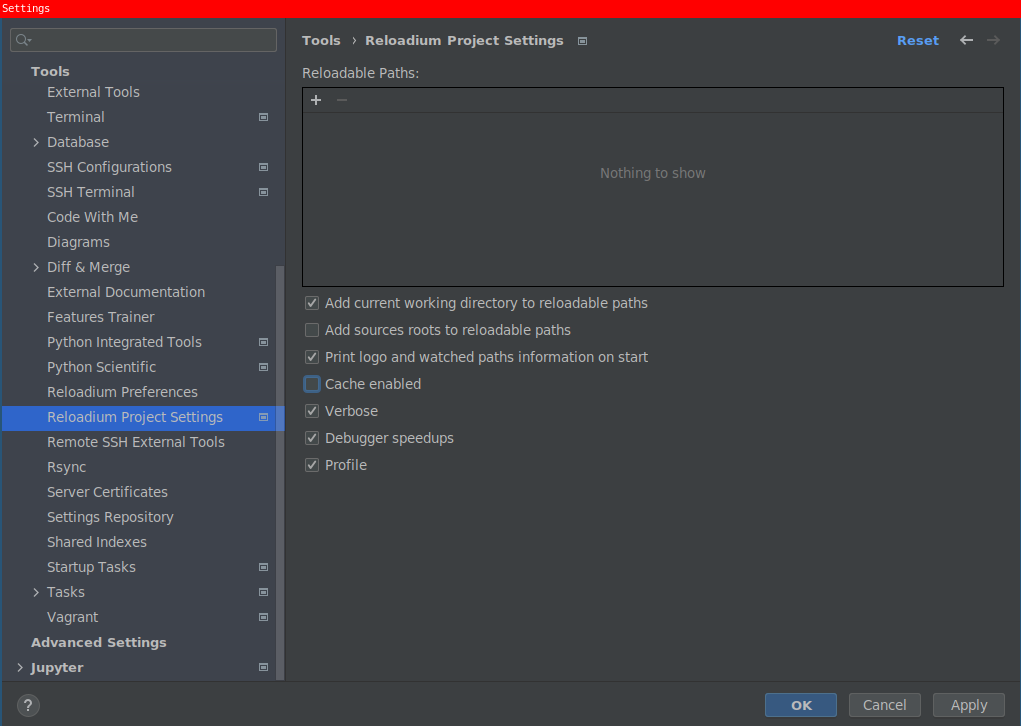1021x726 pixels.
Task: Click the 'Nothing to show' placeholder text
Action: click(x=652, y=173)
